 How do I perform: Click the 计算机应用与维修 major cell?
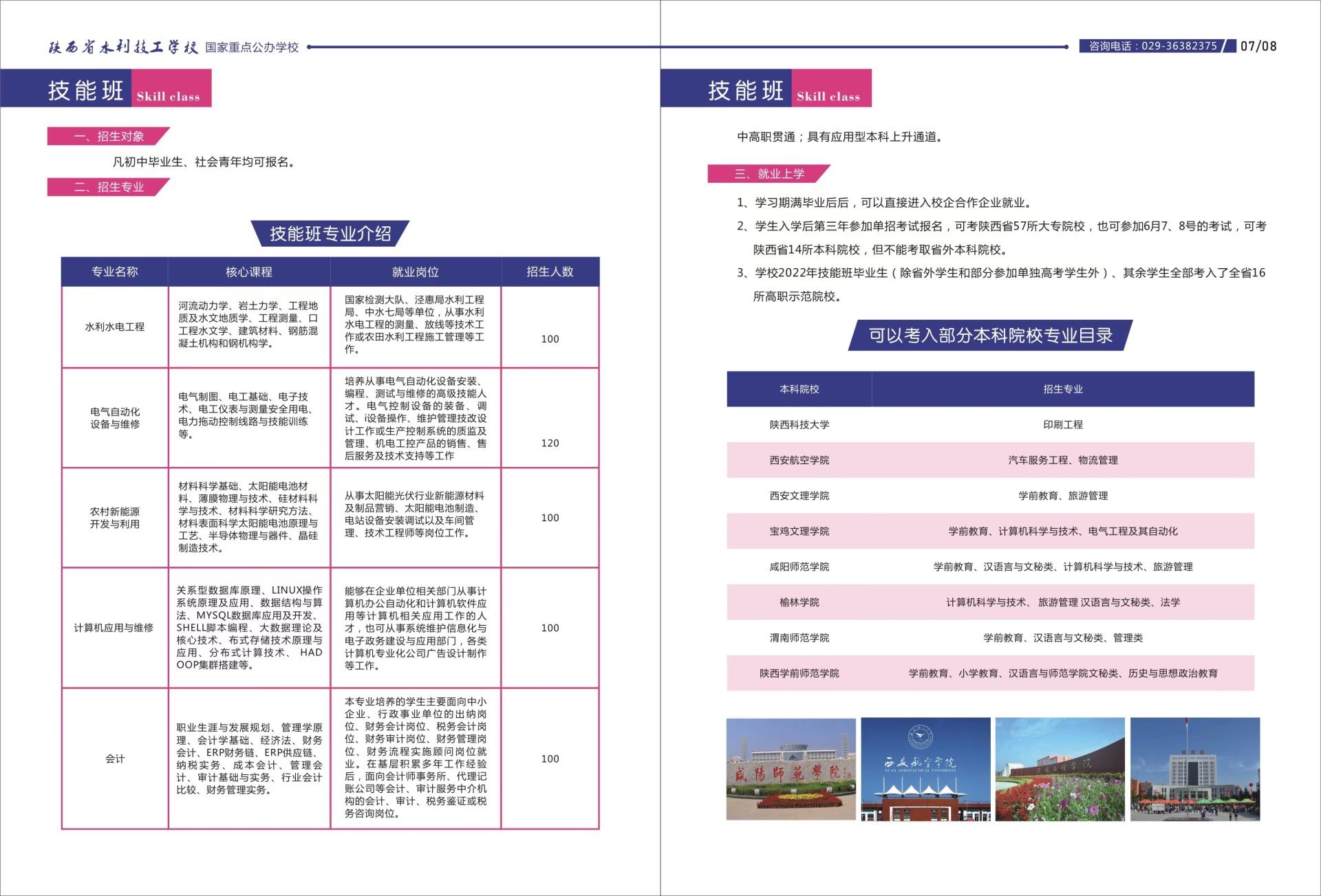[114, 628]
